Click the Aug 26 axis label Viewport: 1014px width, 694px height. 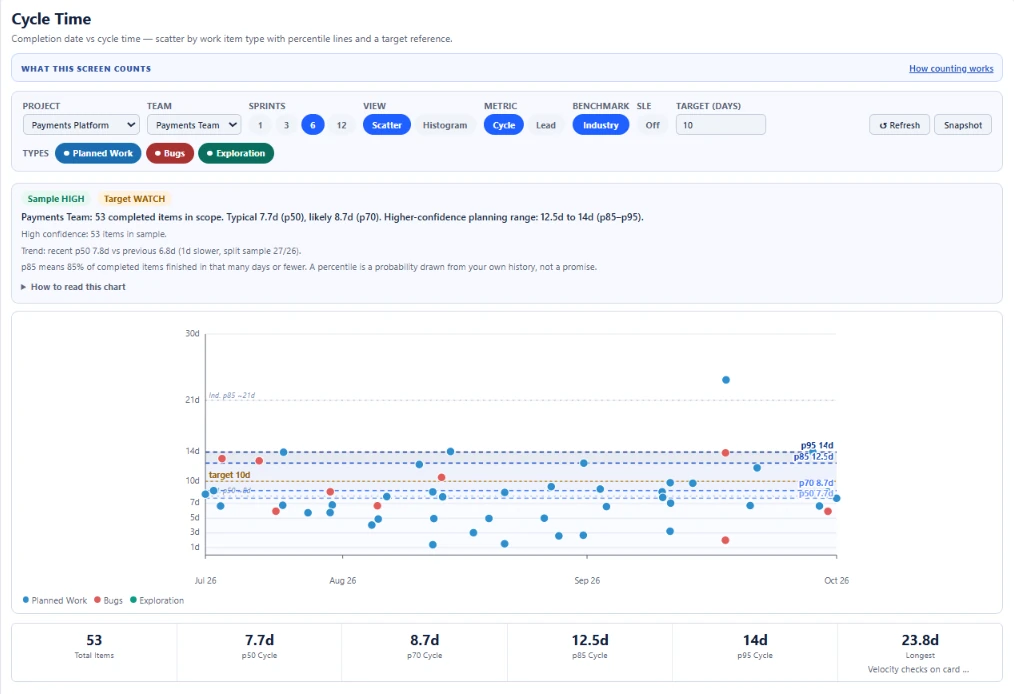click(343, 580)
